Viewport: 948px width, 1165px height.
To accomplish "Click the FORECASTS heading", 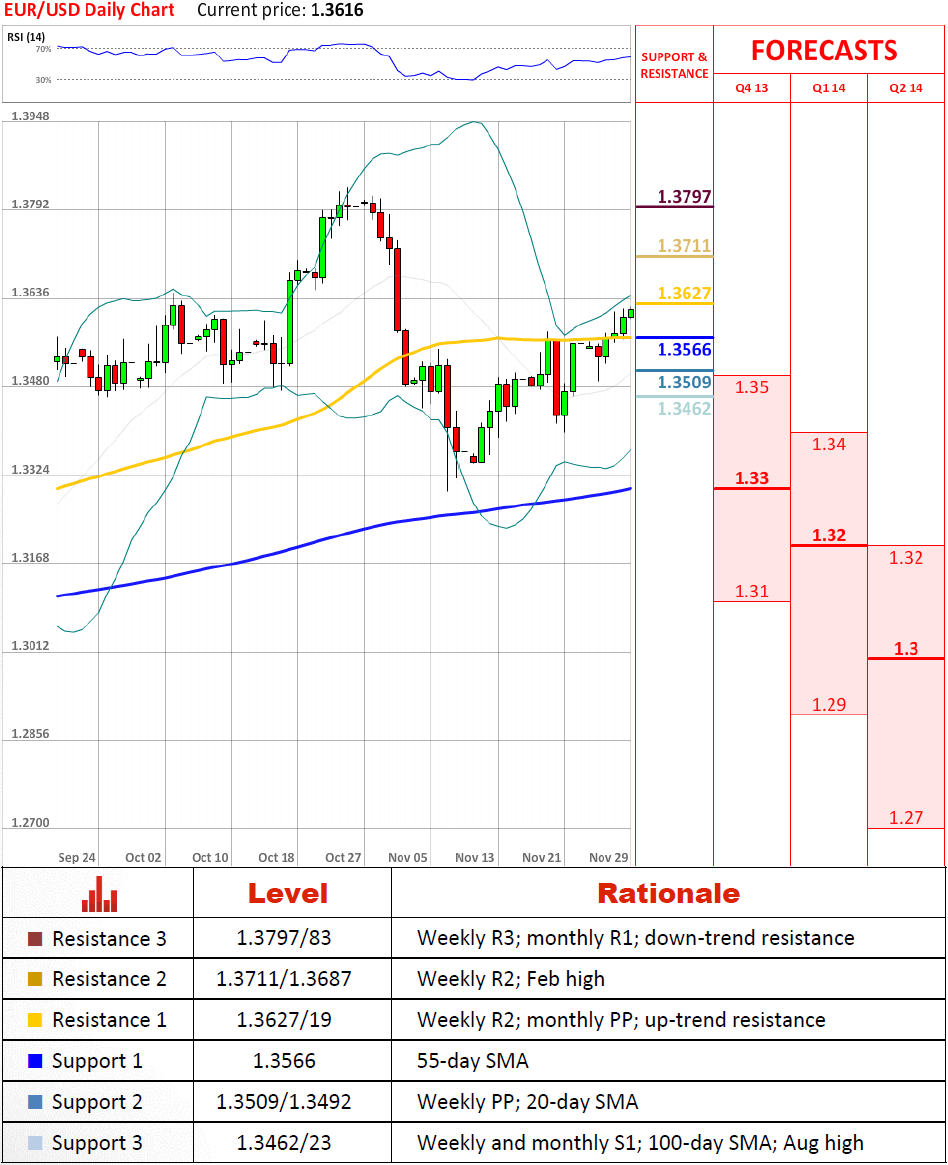I will [x=824, y=51].
